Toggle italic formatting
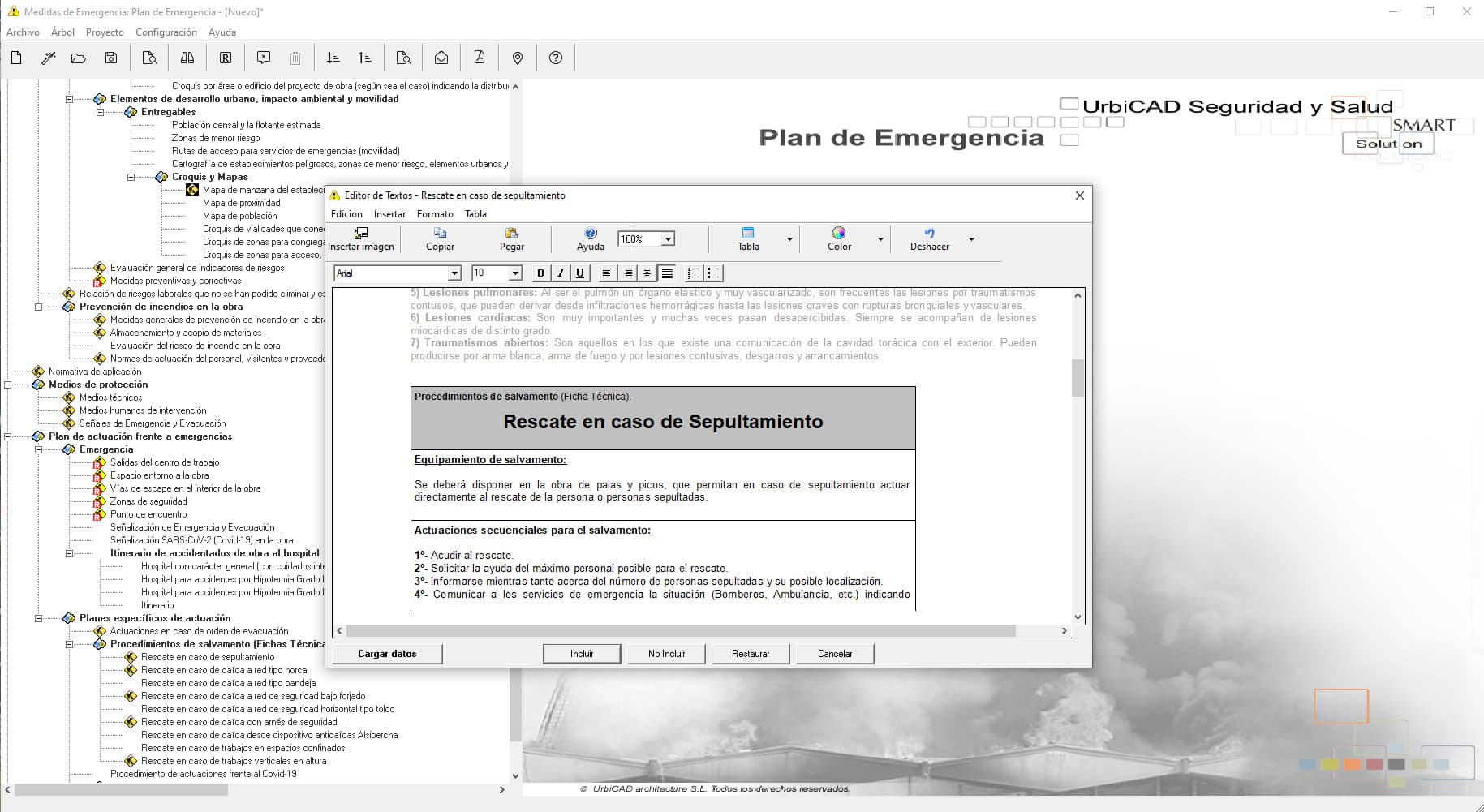Image resolution: width=1484 pixels, height=812 pixels. click(560, 273)
